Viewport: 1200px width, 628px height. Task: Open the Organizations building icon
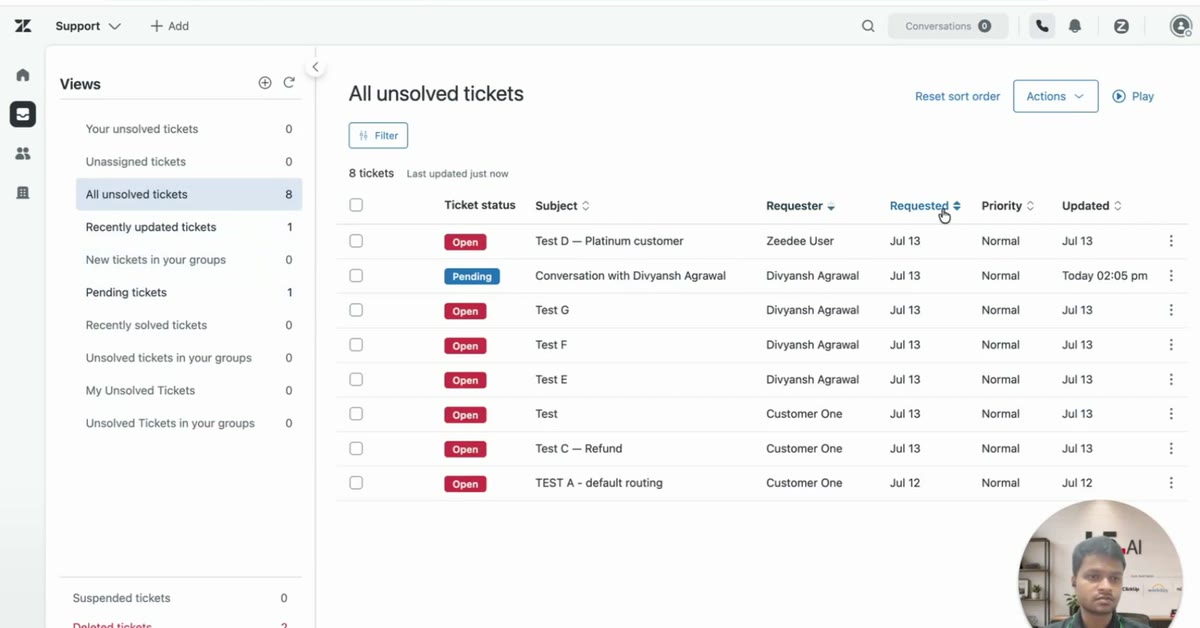[23, 192]
